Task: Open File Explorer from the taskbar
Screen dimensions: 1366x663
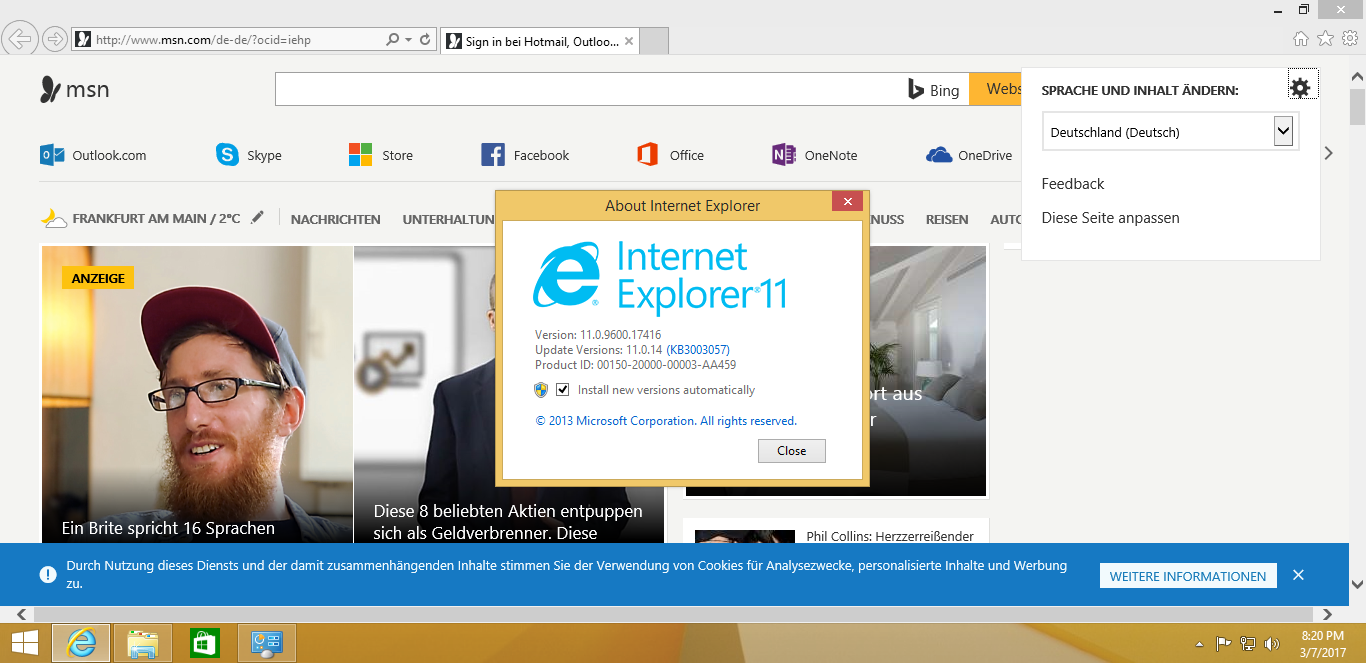Action: tap(143, 643)
